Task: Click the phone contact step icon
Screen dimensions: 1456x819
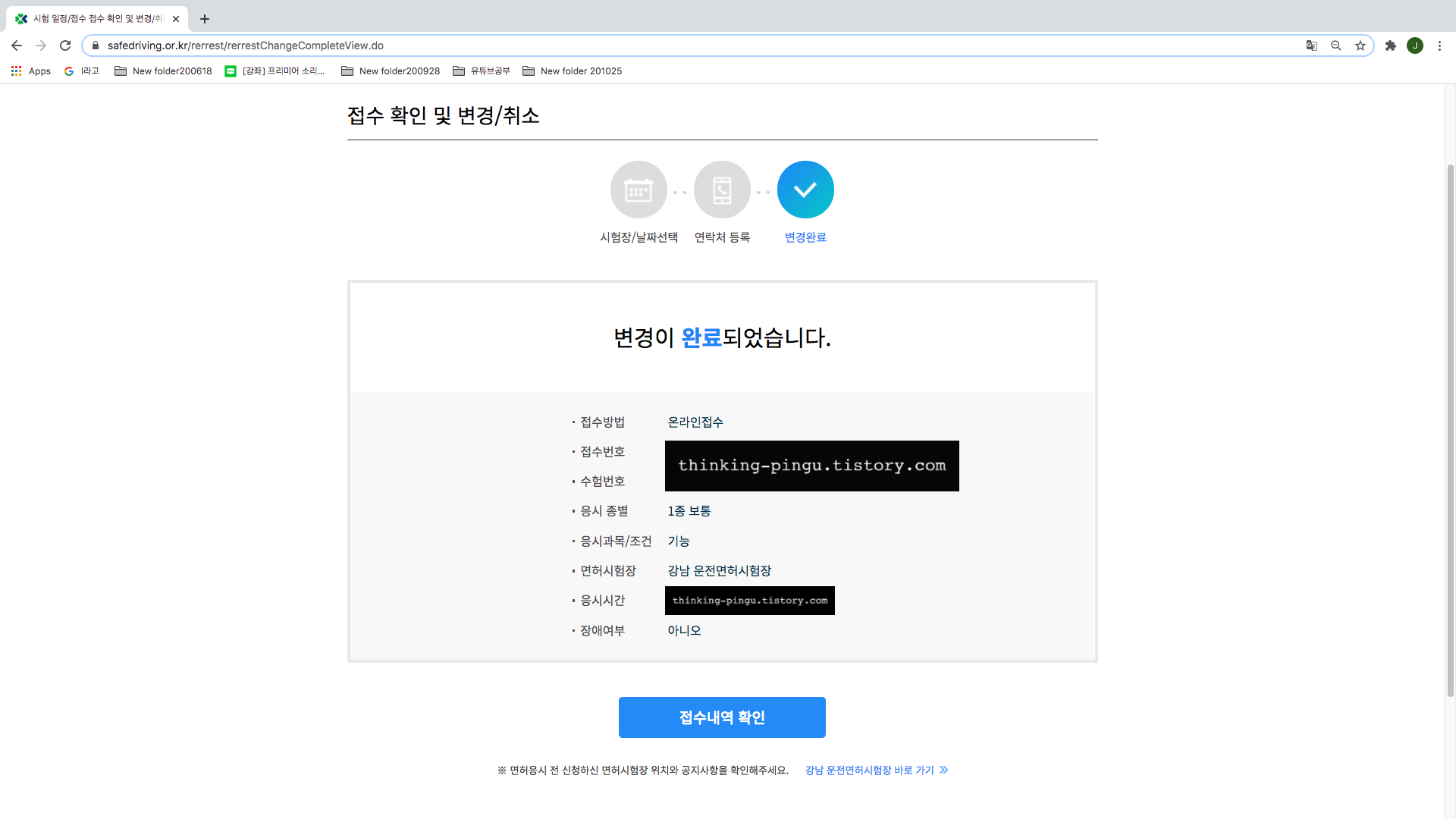Action: pyautogui.click(x=722, y=190)
